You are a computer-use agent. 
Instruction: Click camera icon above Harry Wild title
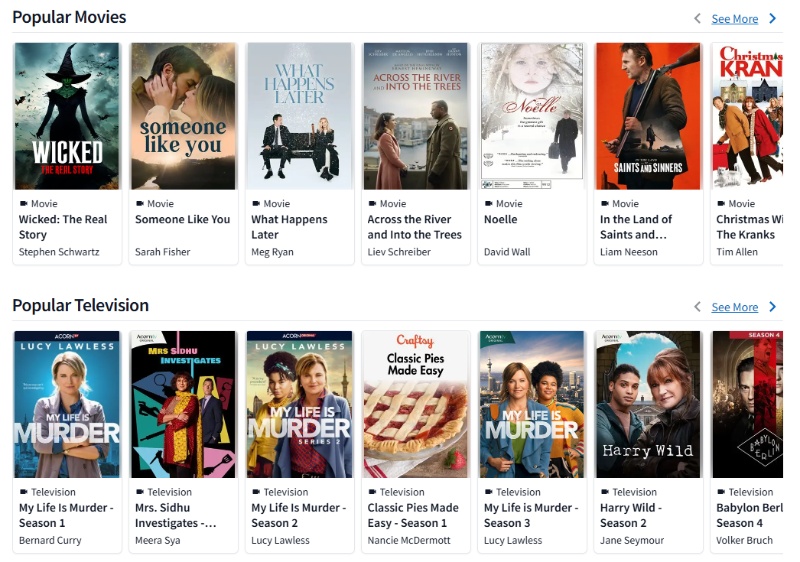[605, 492]
